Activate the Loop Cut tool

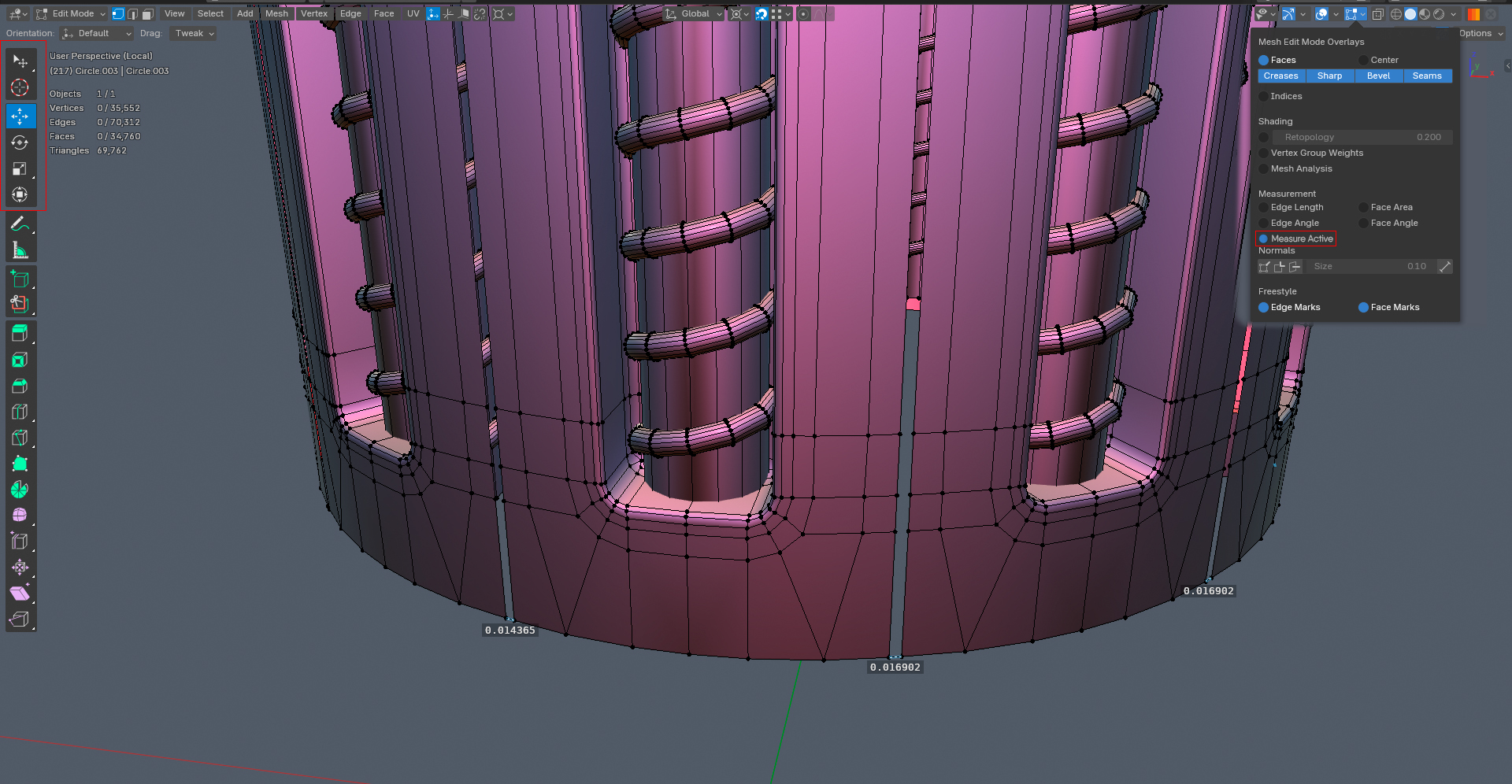[20, 412]
